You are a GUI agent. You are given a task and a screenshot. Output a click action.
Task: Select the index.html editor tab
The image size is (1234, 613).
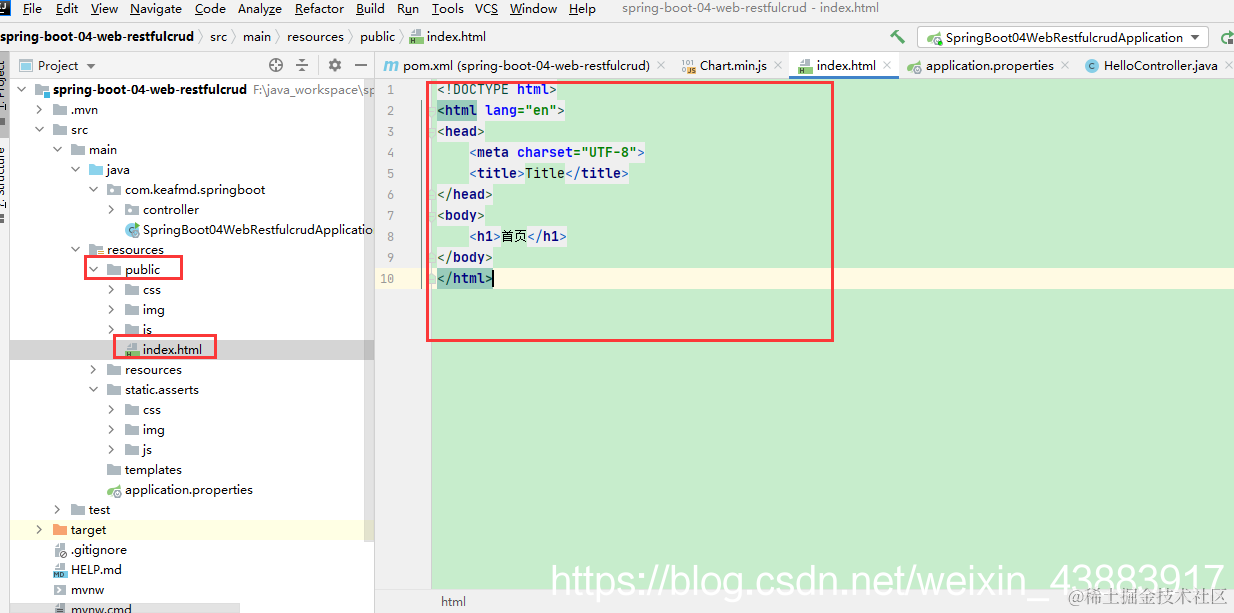[845, 66]
